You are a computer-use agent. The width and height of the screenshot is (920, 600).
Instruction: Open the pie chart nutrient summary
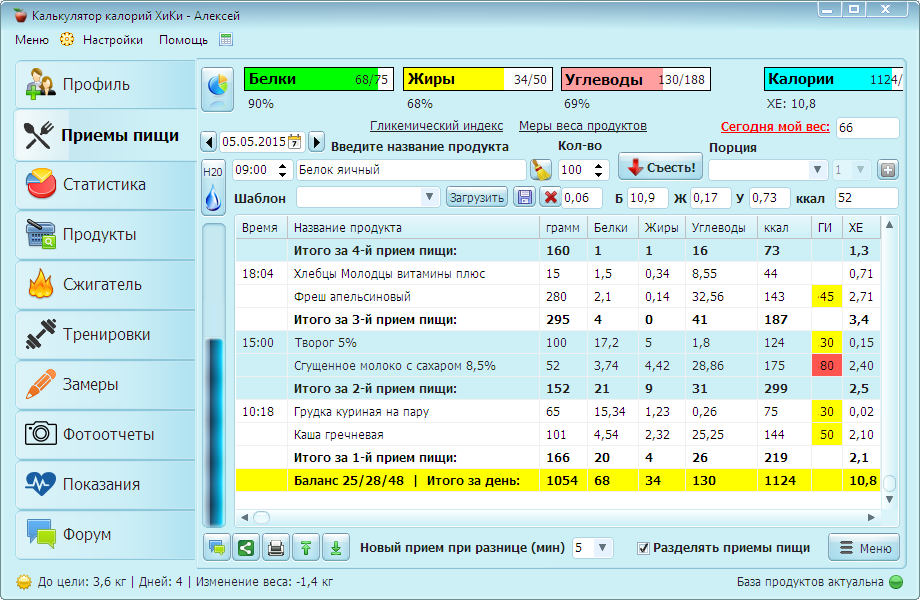coord(216,88)
